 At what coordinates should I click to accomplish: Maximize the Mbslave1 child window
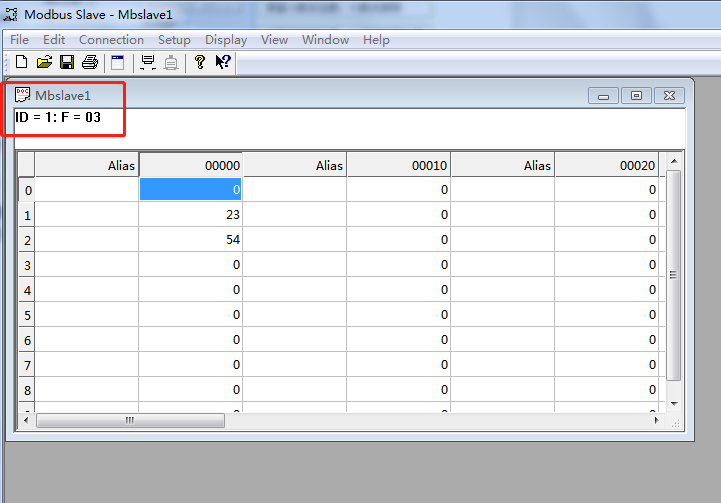[x=636, y=96]
